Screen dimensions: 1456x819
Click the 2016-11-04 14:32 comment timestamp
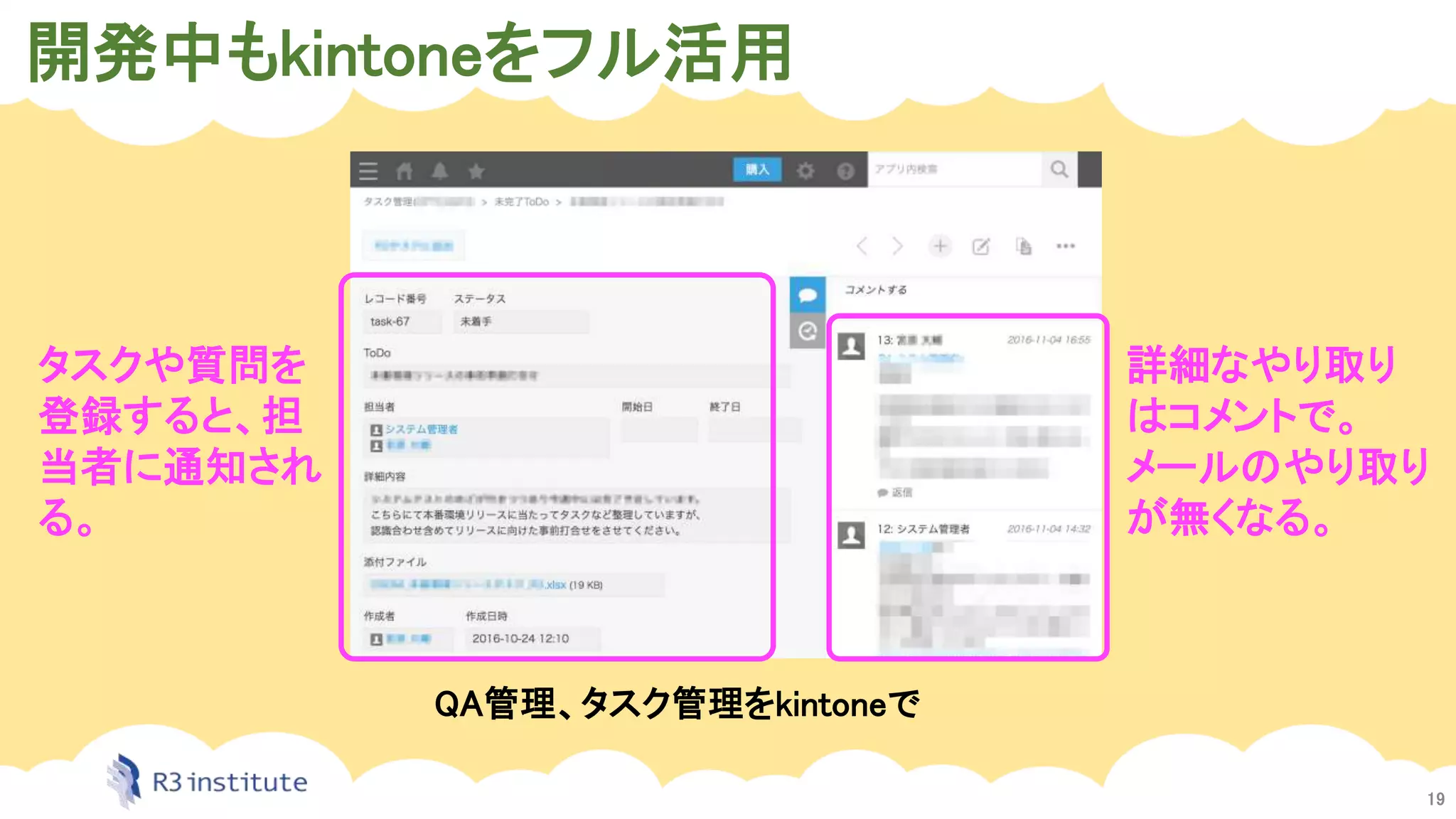pyautogui.click(x=1049, y=529)
